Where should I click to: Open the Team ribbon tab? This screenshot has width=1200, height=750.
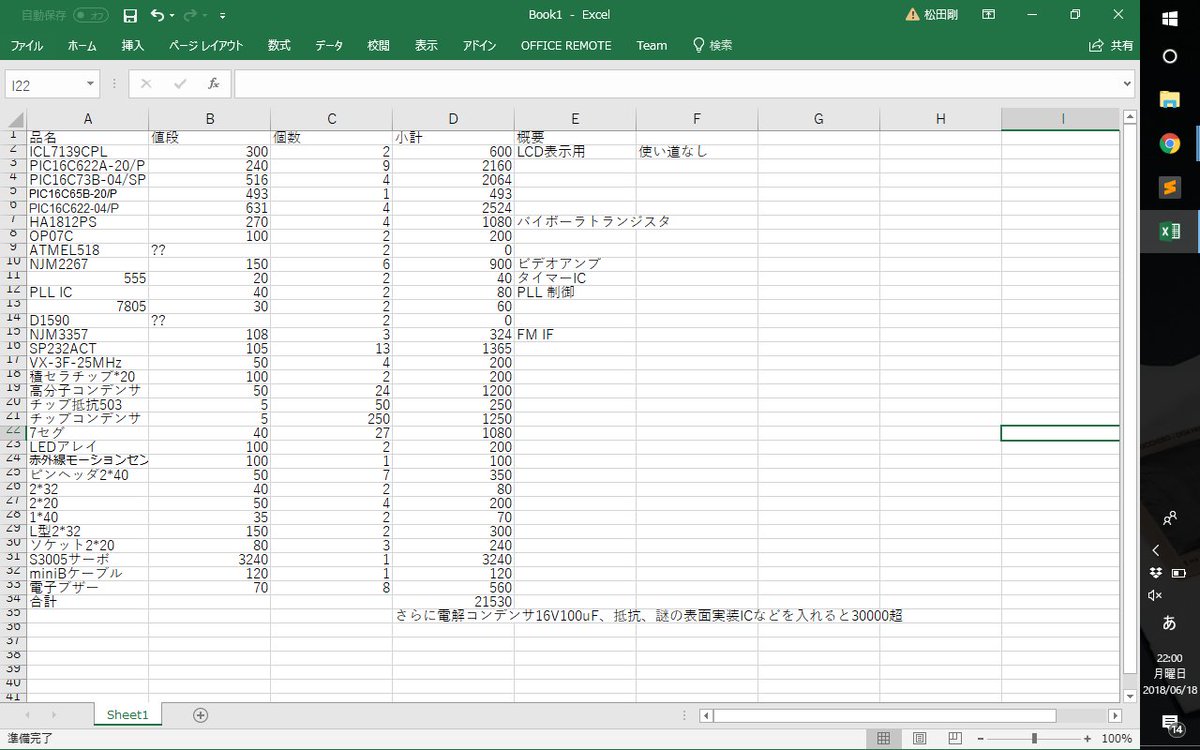(x=652, y=45)
